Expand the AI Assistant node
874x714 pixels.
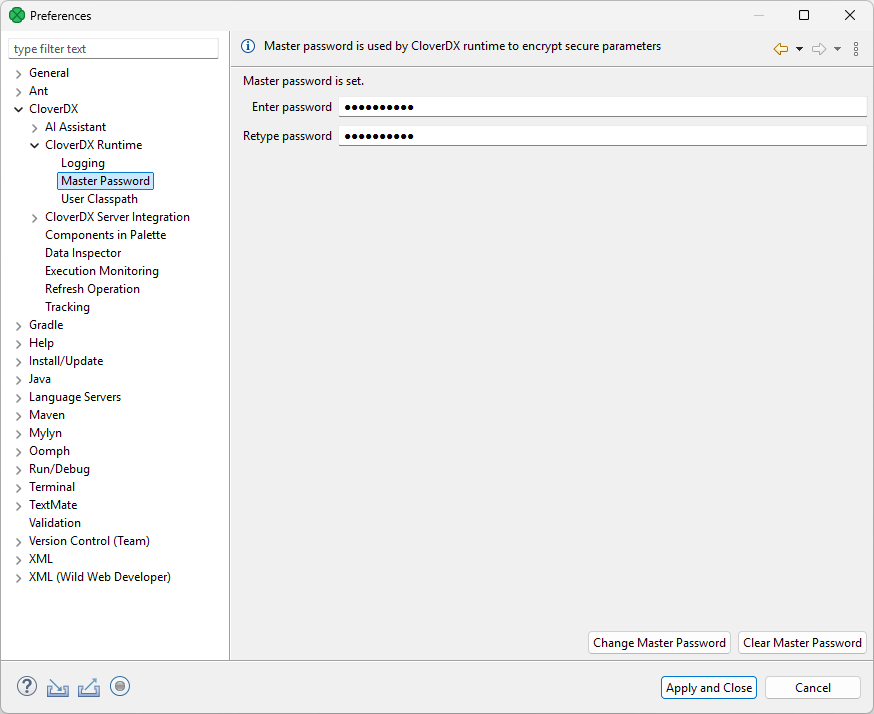click(35, 128)
